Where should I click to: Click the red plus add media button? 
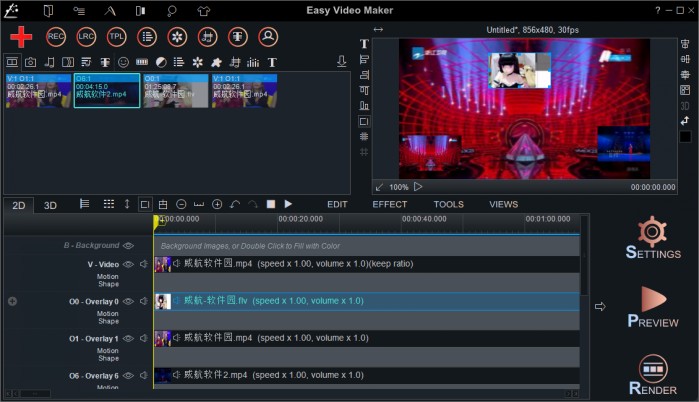coord(21,37)
